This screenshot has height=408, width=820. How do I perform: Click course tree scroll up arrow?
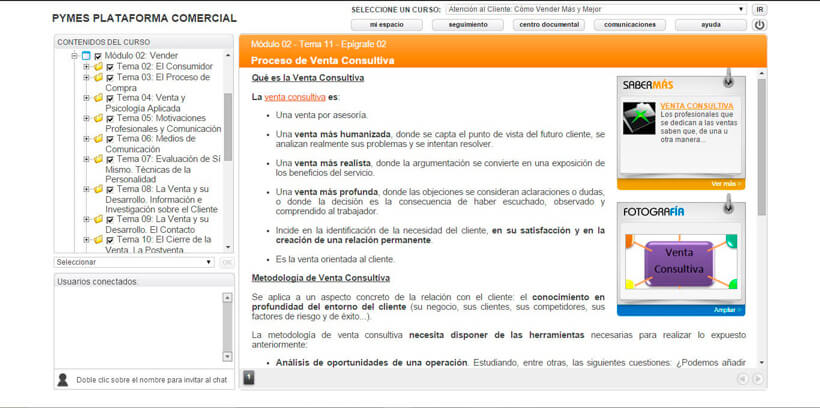pyautogui.click(x=228, y=55)
